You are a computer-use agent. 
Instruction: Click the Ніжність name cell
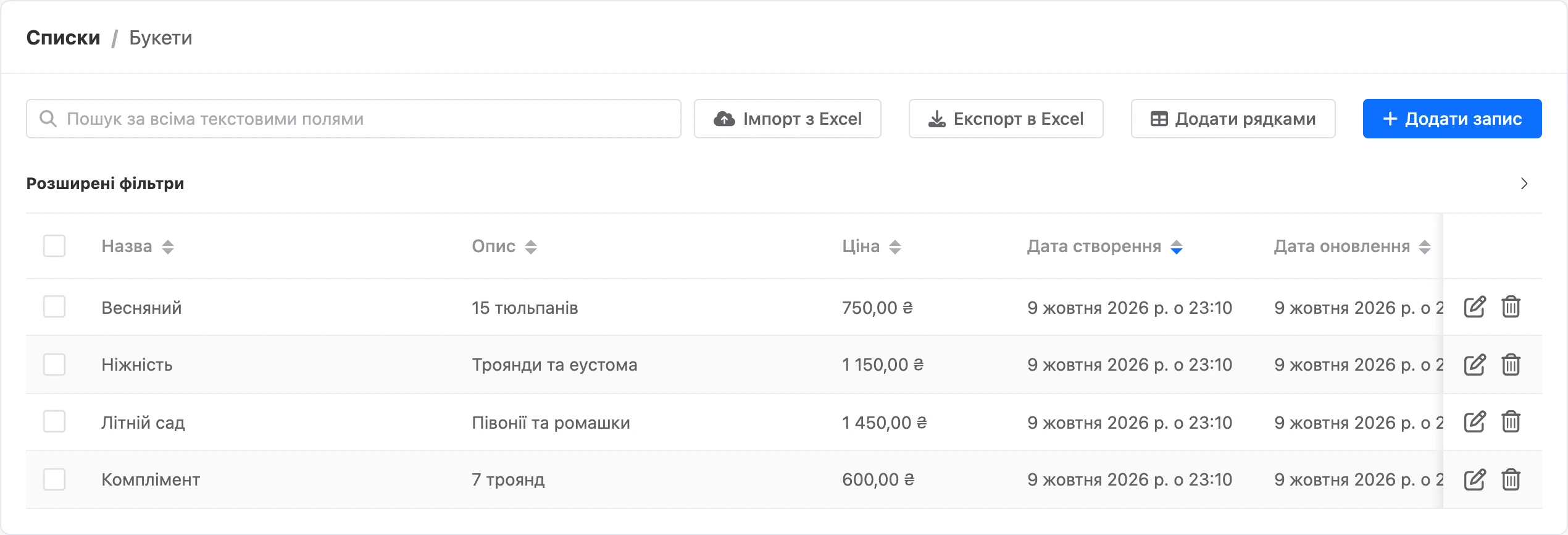click(137, 364)
